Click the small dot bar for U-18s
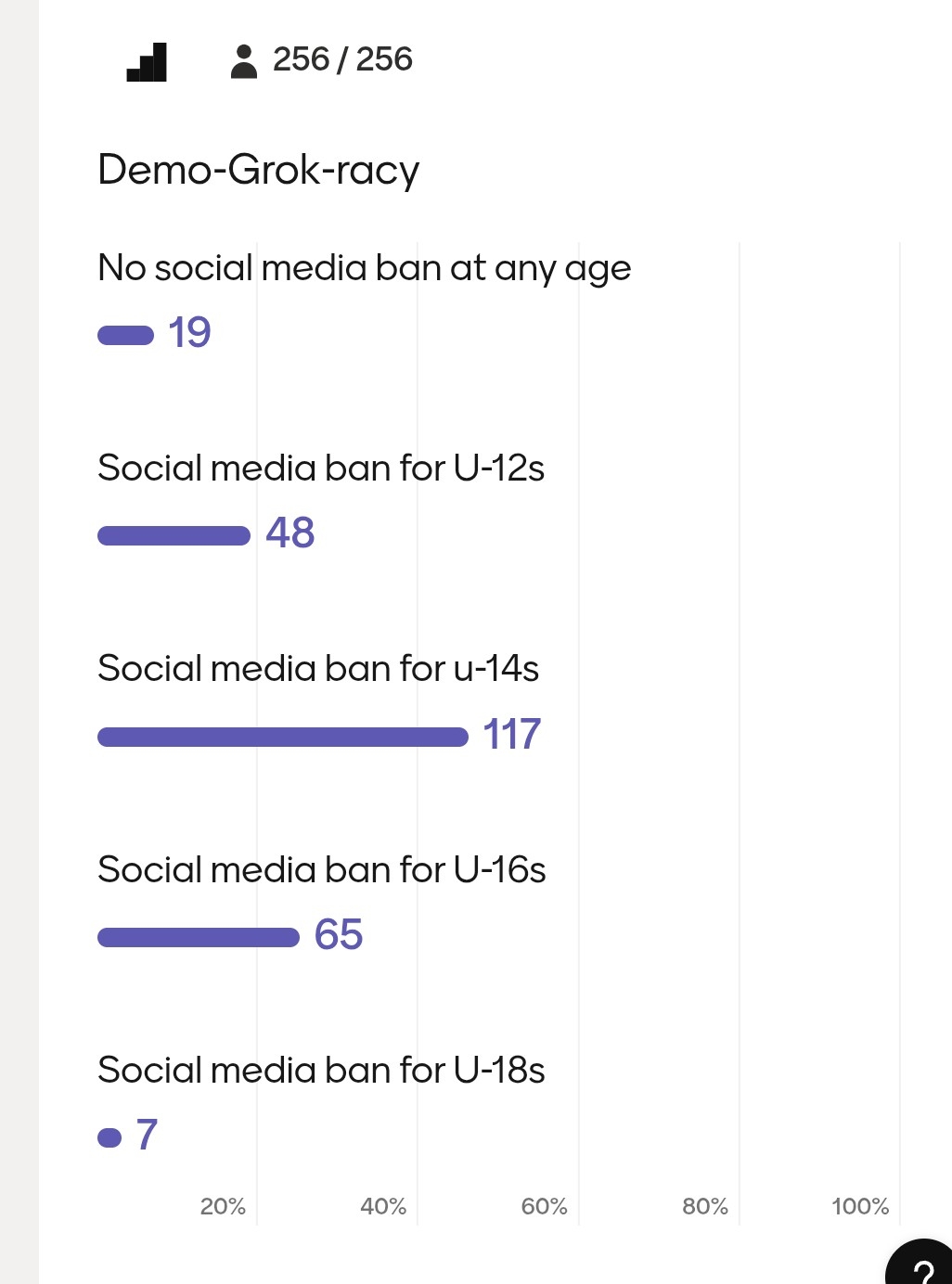Screen dimensions: 952x1284 pyautogui.click(x=109, y=1137)
